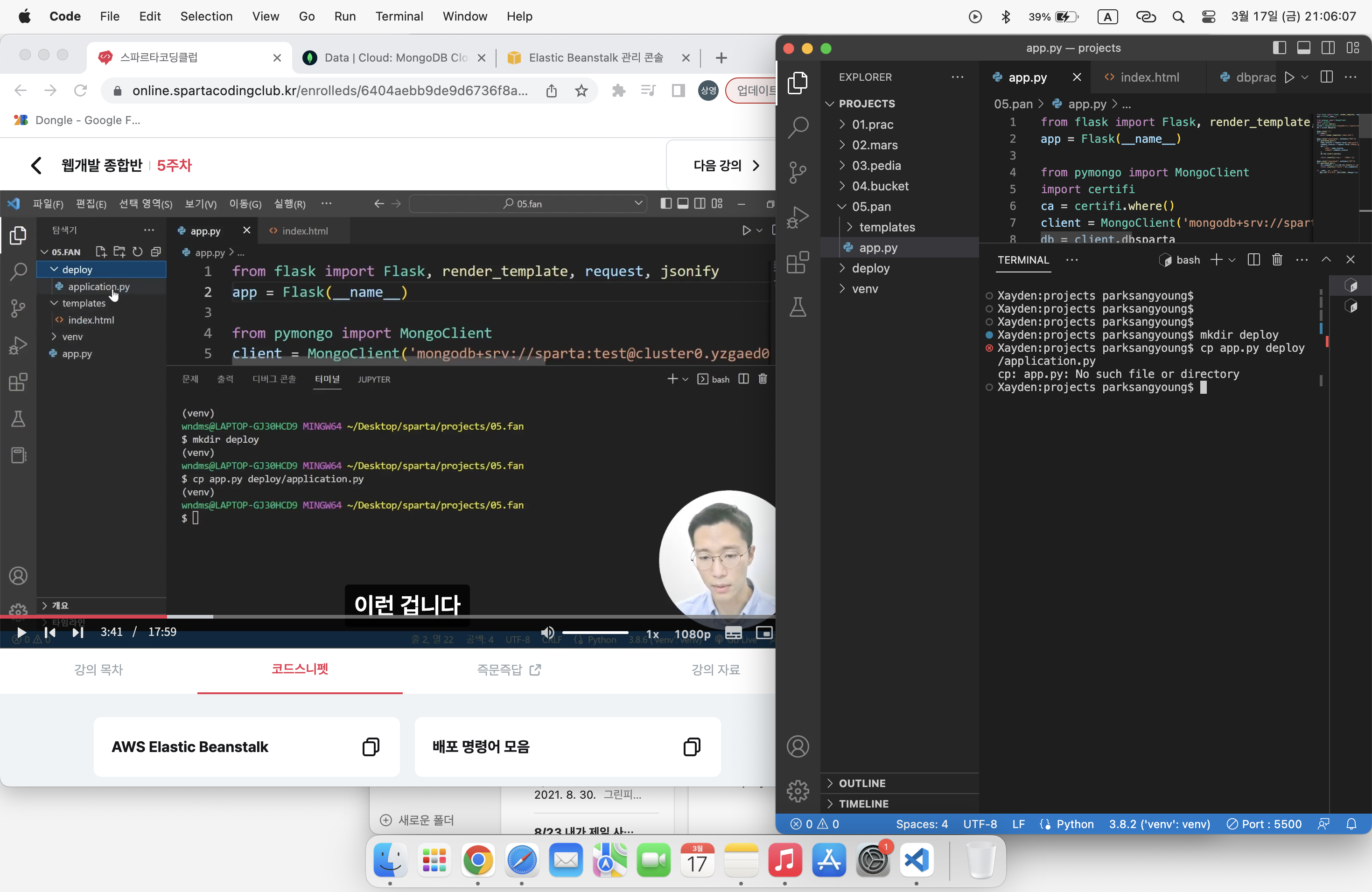Expand templates folder under 05.pan
1372x892 pixels.
pos(887,227)
